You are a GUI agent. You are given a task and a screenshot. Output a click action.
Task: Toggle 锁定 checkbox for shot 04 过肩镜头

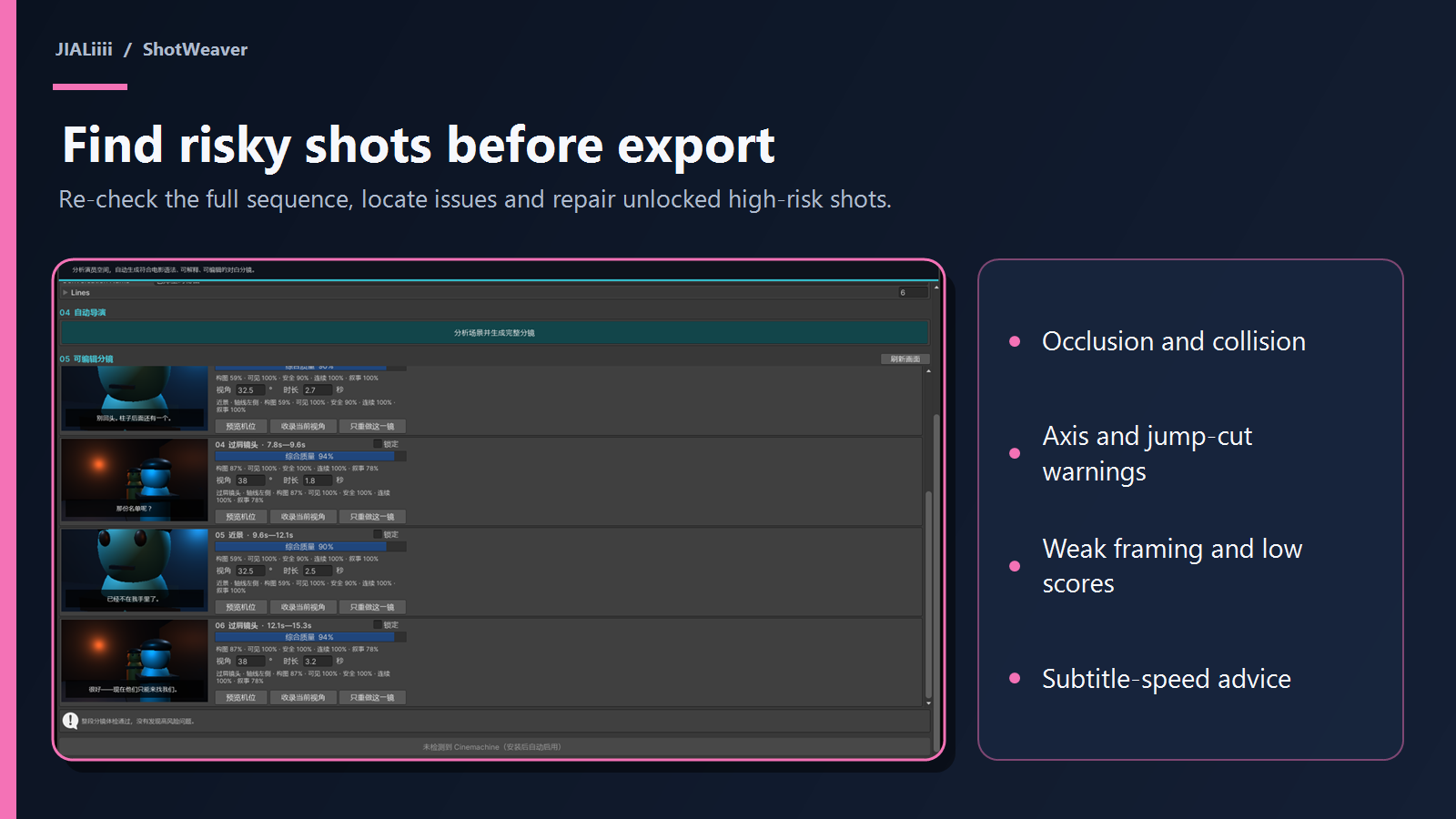tap(378, 444)
